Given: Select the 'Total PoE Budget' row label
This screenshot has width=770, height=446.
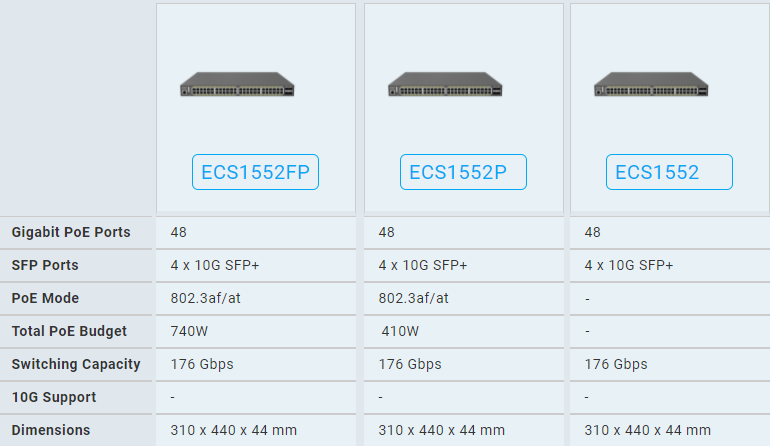Looking at the screenshot, I should click(69, 331).
